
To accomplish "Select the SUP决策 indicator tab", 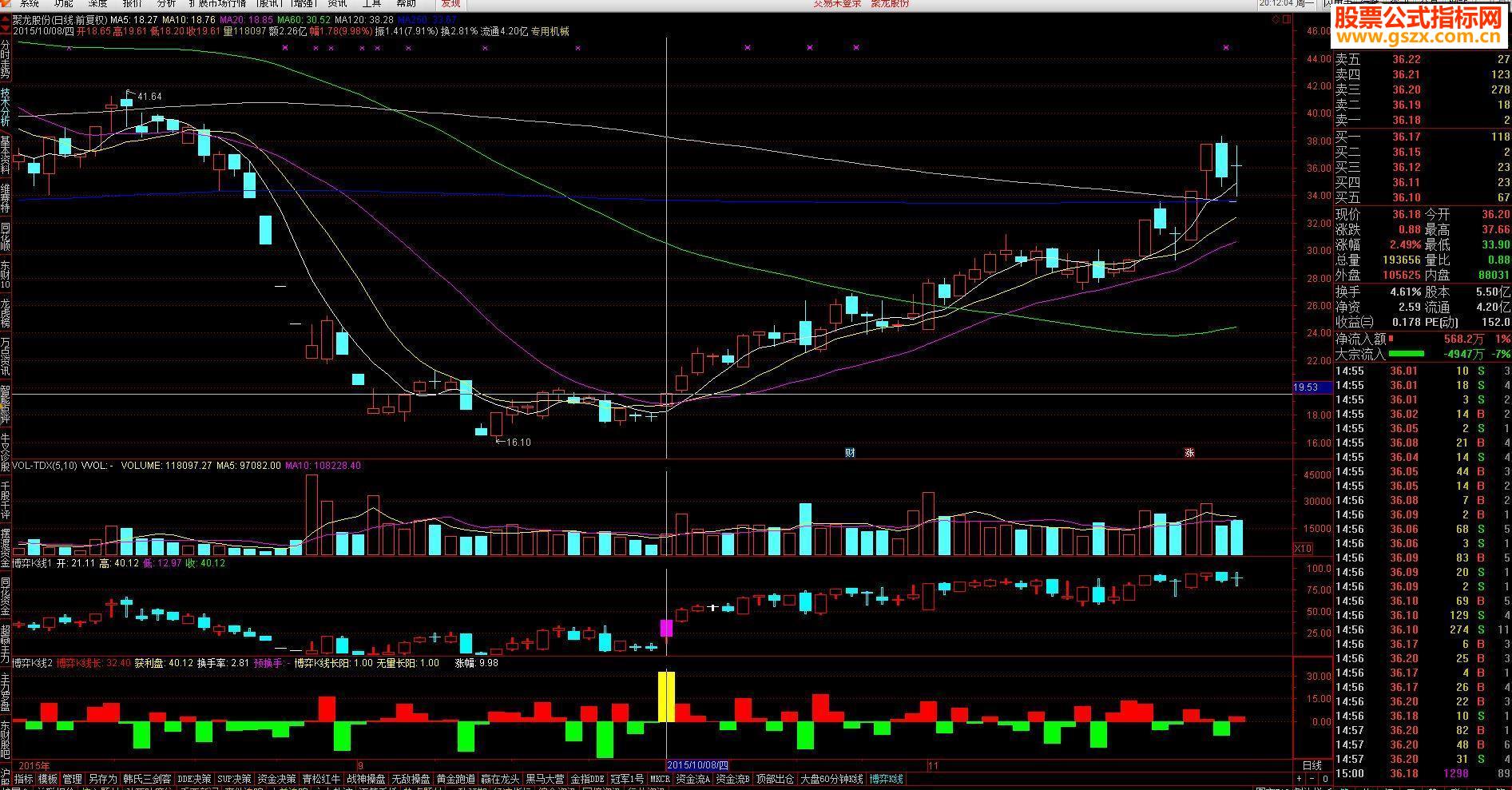I will point(235,779).
